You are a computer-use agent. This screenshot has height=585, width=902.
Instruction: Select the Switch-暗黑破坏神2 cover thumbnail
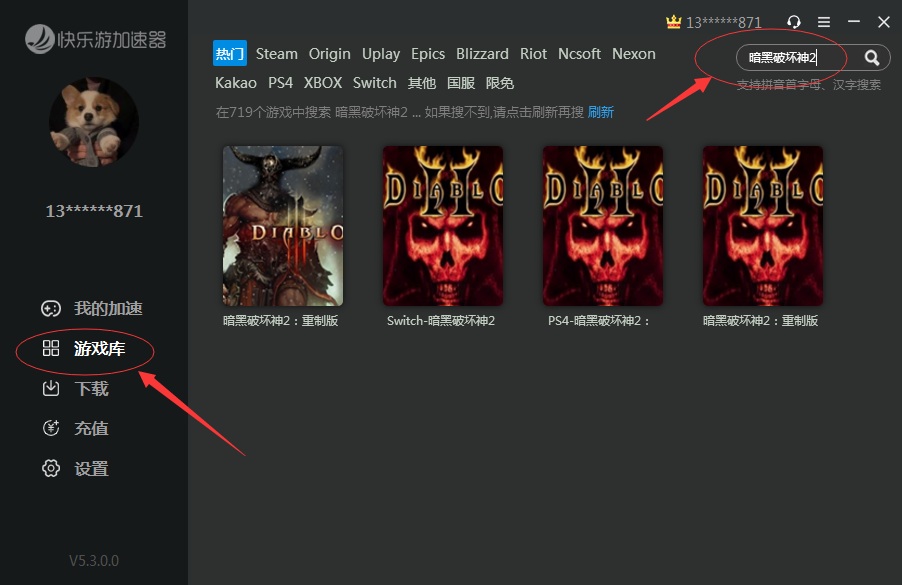[x=443, y=225]
